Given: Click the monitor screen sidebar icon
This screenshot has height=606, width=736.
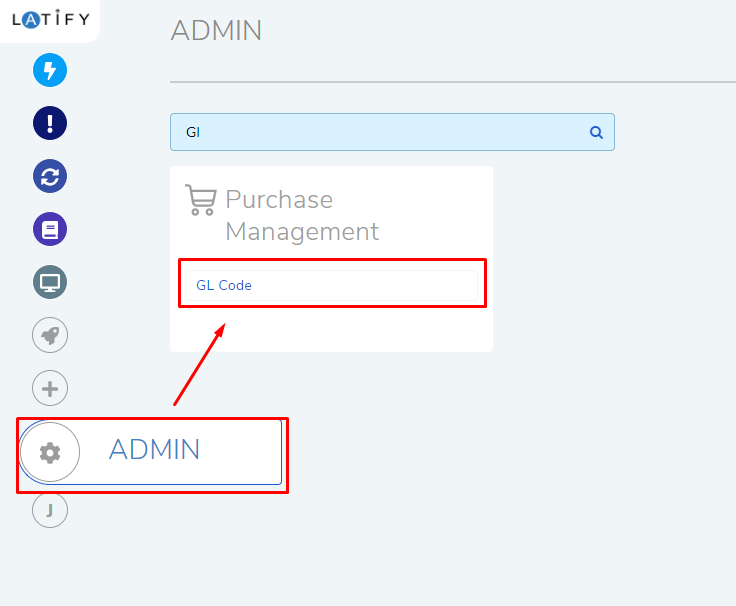Looking at the screenshot, I should pyautogui.click(x=50, y=283).
